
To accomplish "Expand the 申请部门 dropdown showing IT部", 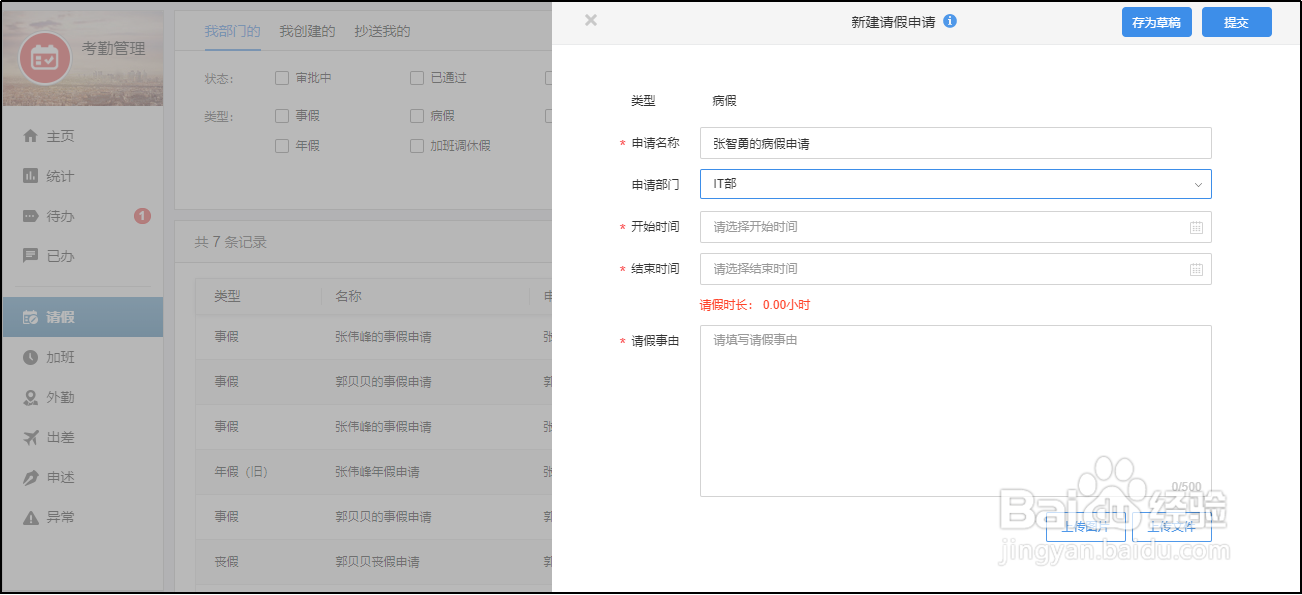I will (955, 184).
